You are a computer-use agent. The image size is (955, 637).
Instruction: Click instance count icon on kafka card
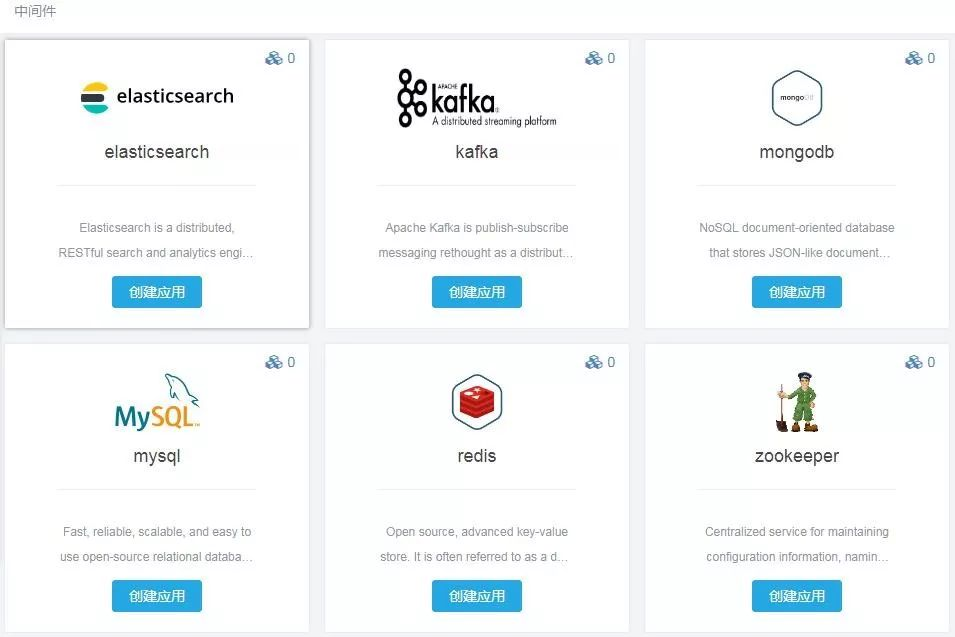[x=593, y=58]
